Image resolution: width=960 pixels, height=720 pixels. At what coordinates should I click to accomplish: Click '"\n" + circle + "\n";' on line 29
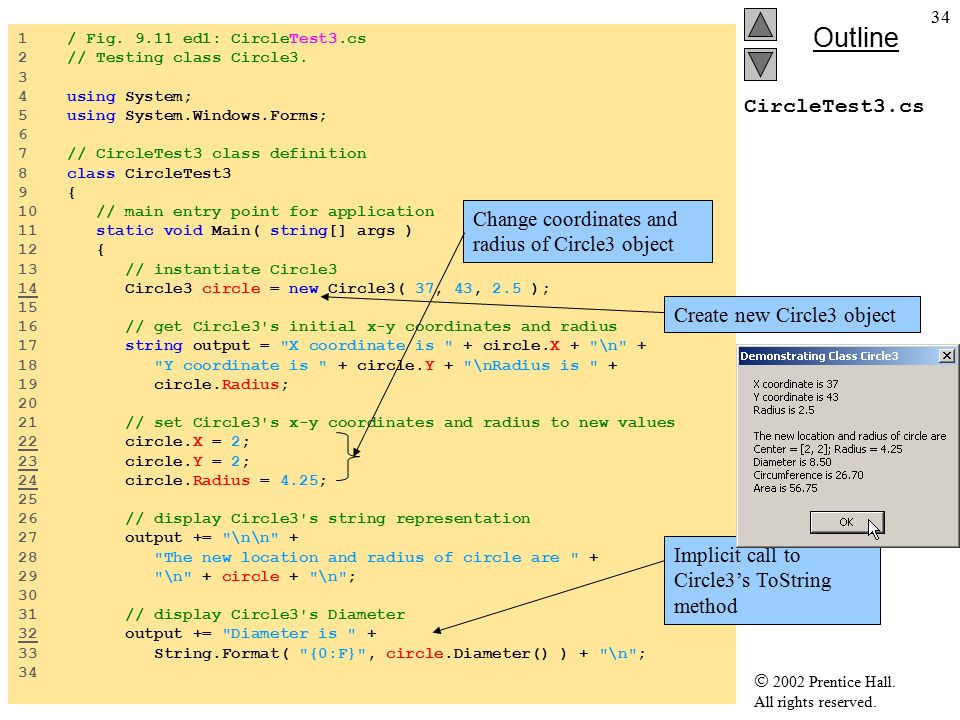(x=255, y=576)
